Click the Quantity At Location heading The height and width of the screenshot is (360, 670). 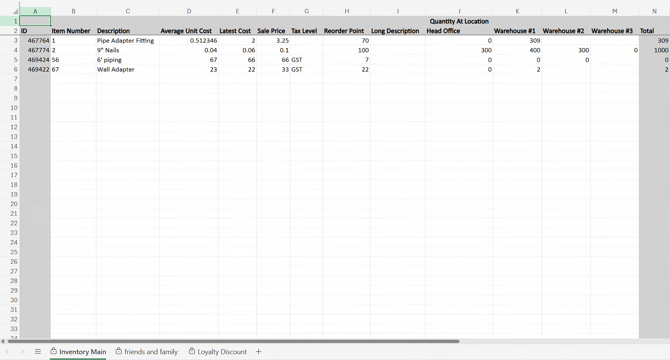[x=459, y=21]
